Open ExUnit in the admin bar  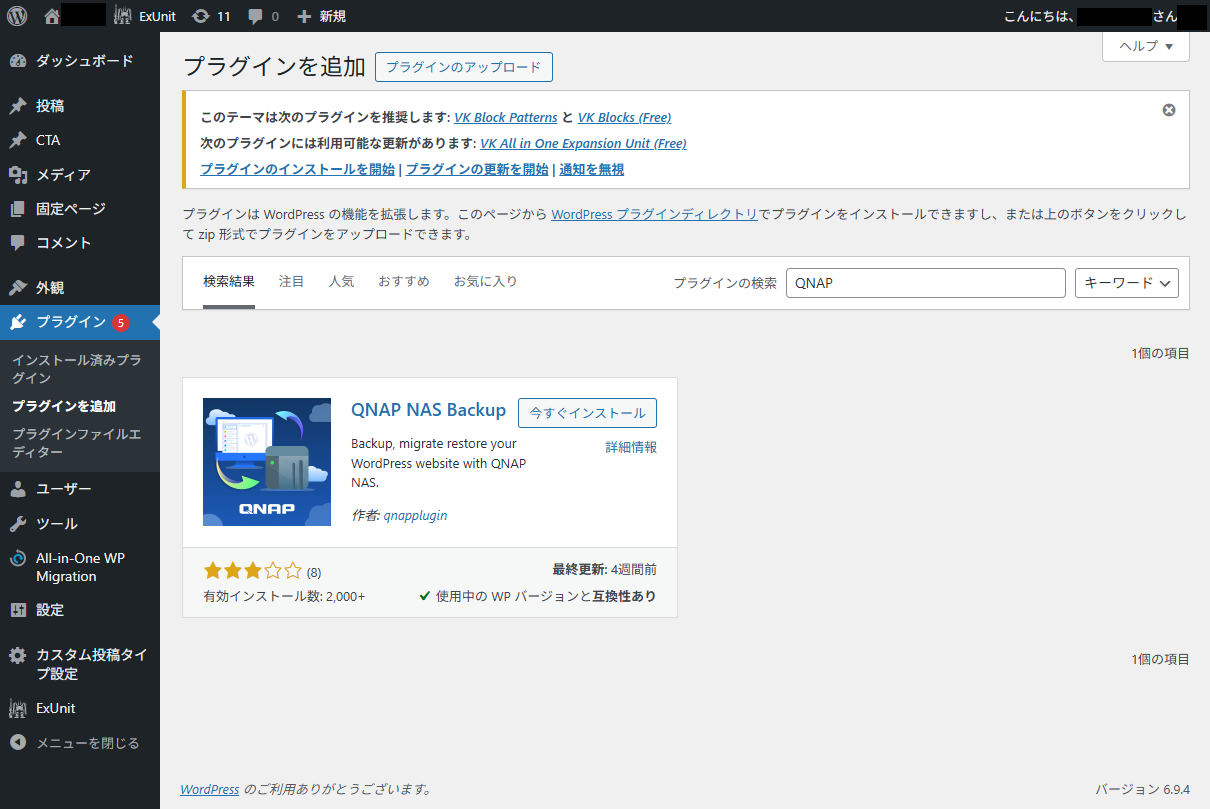pos(145,16)
